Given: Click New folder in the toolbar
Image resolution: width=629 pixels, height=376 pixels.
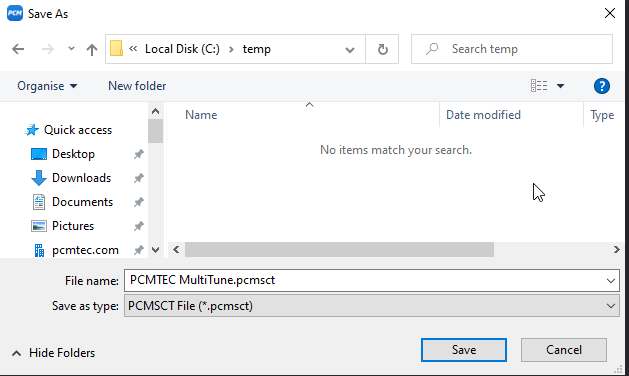Looking at the screenshot, I should [137, 86].
